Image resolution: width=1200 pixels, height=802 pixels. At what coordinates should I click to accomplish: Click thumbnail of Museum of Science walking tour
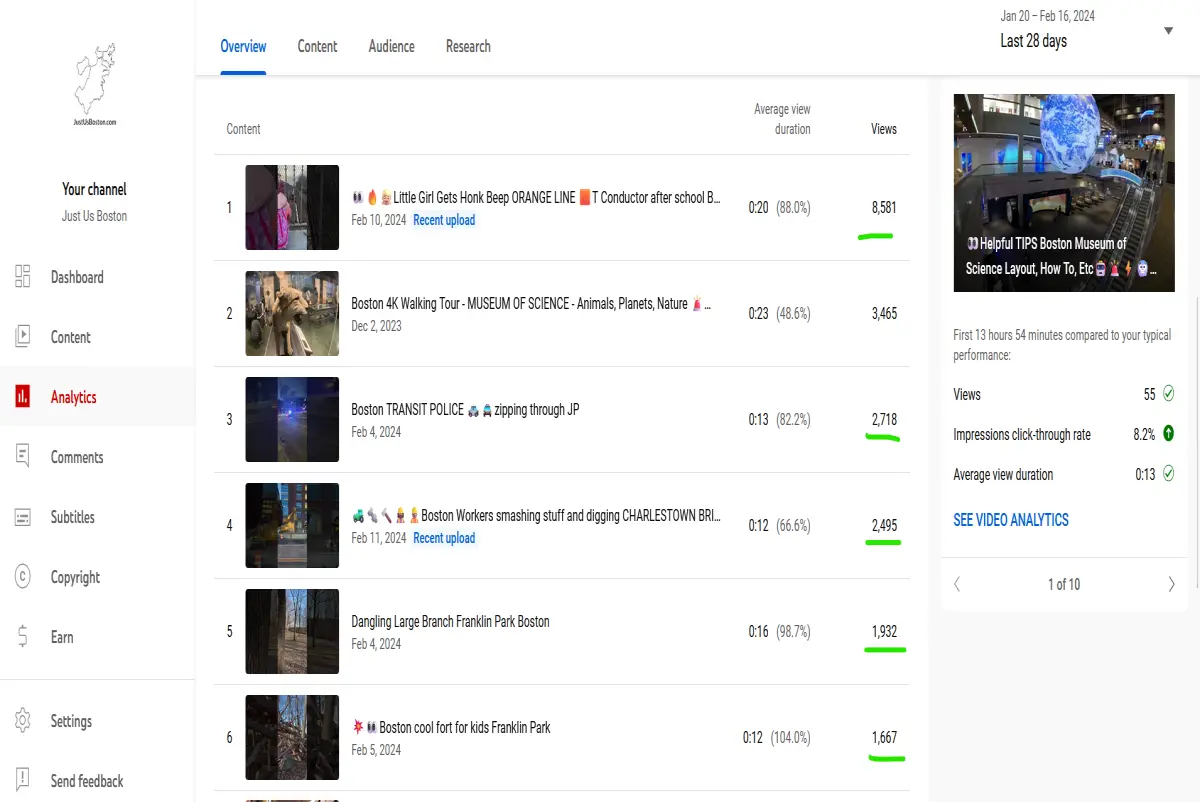pyautogui.click(x=292, y=313)
